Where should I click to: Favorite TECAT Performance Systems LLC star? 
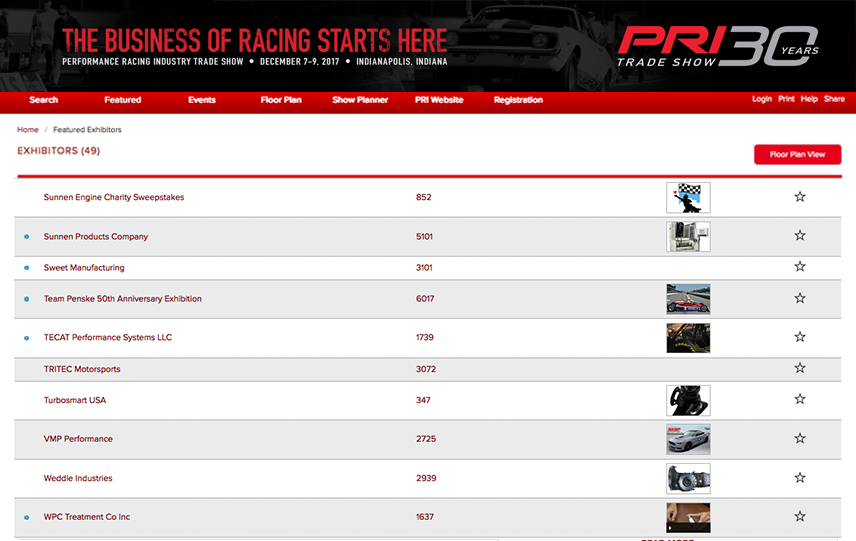click(x=800, y=337)
